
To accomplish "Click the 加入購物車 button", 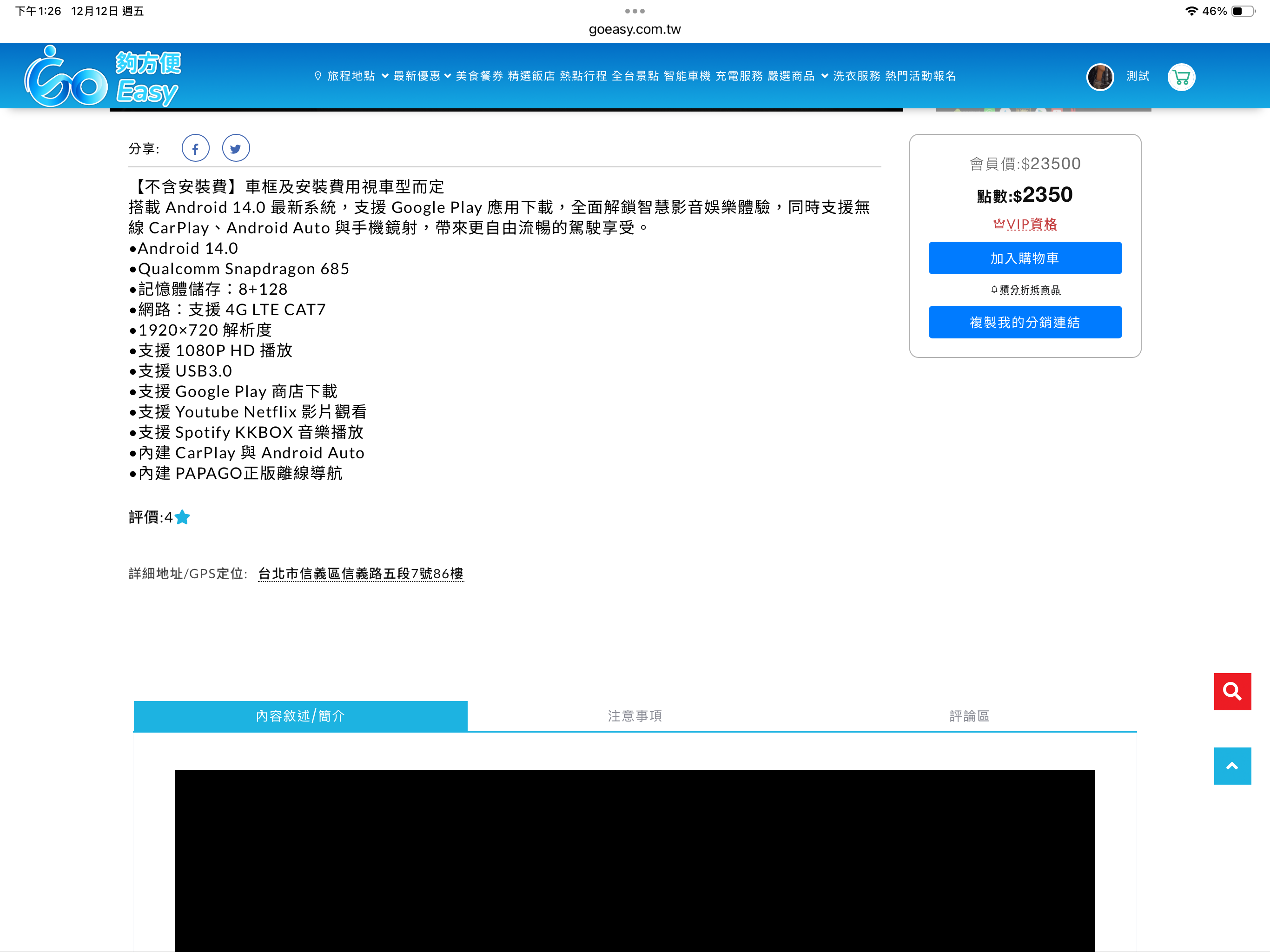I will 1025,258.
